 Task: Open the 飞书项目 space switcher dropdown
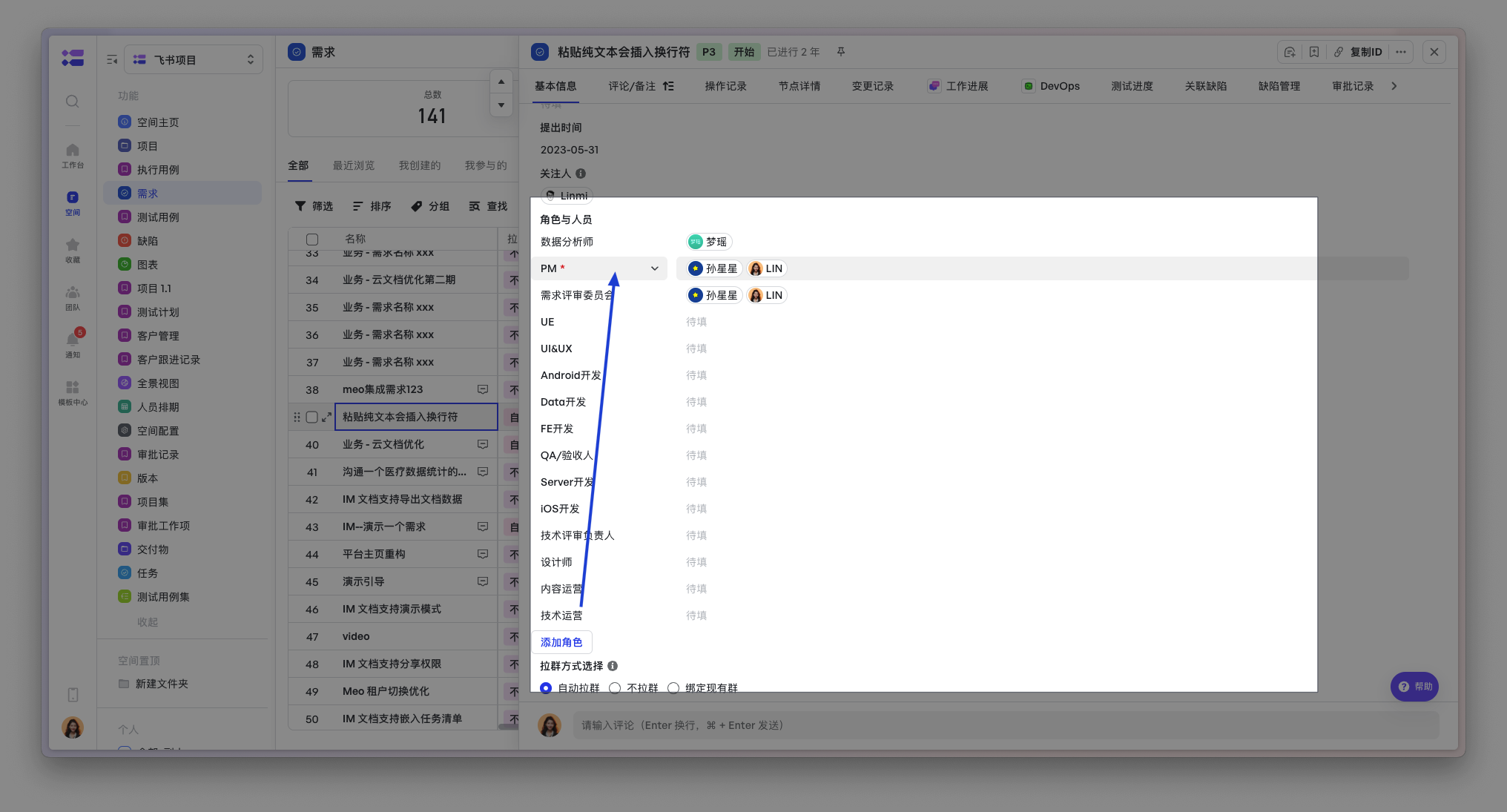[x=194, y=59]
